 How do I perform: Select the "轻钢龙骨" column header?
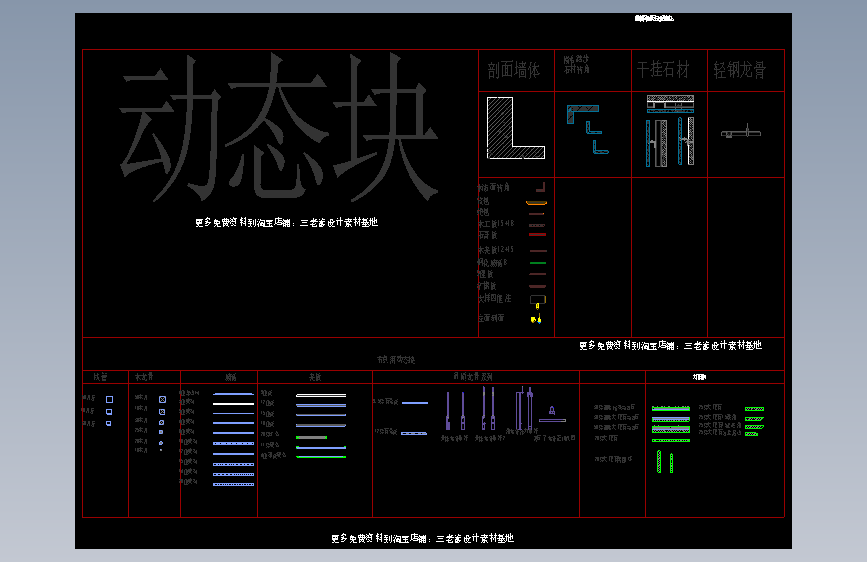tap(740, 70)
